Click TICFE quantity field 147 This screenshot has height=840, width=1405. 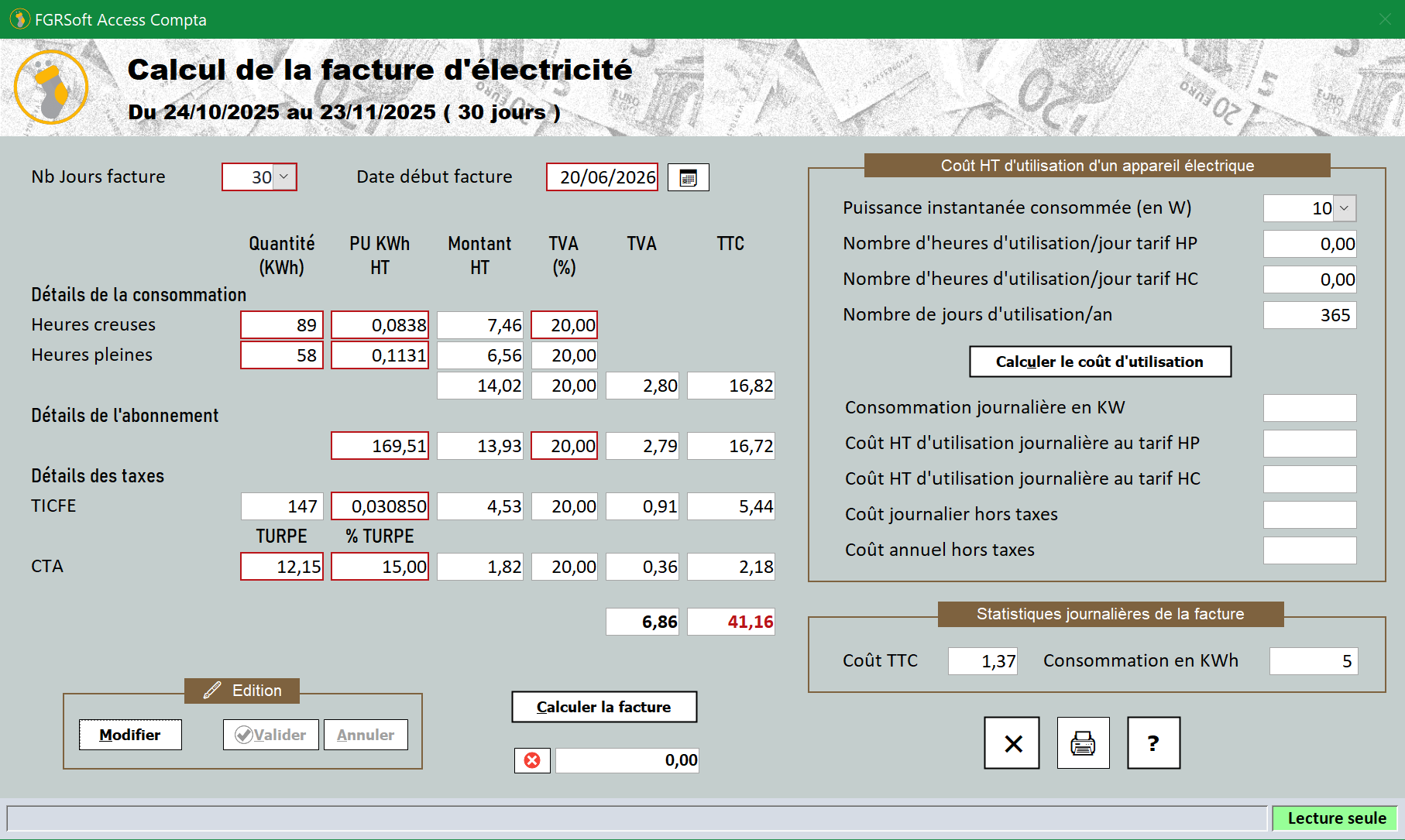click(x=282, y=506)
